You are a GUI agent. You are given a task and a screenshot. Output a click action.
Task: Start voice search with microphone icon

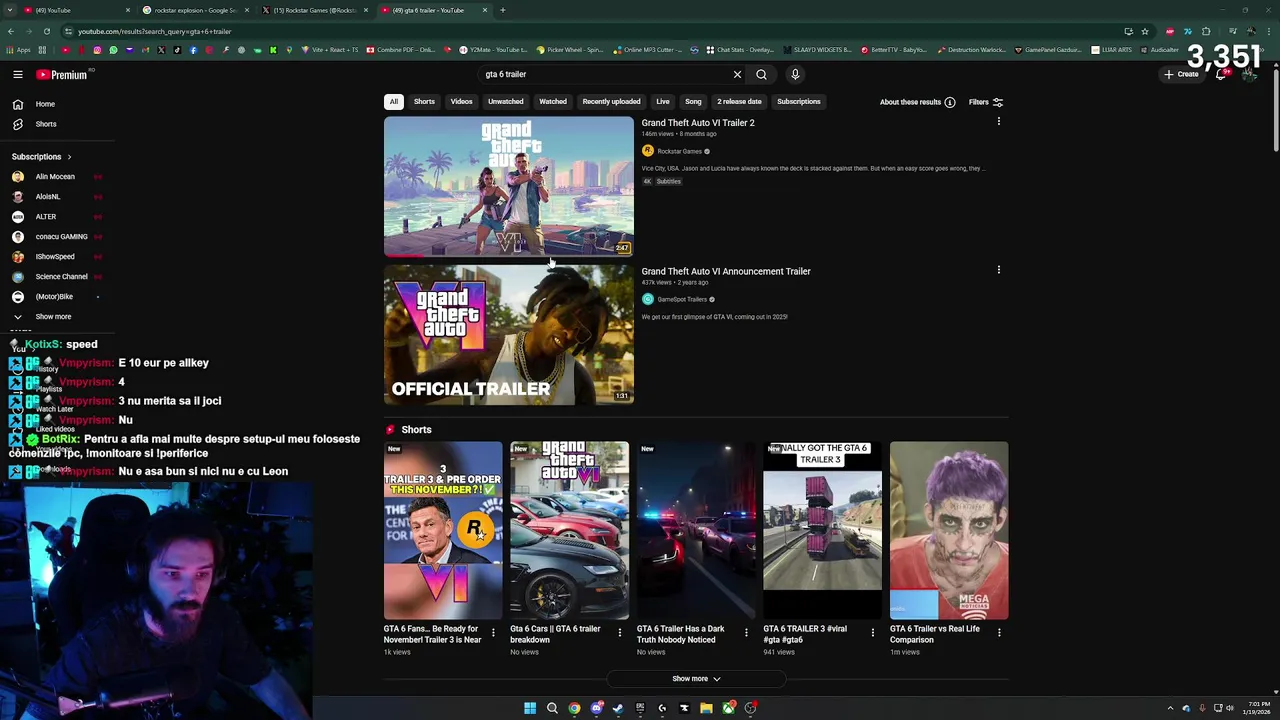(x=795, y=74)
